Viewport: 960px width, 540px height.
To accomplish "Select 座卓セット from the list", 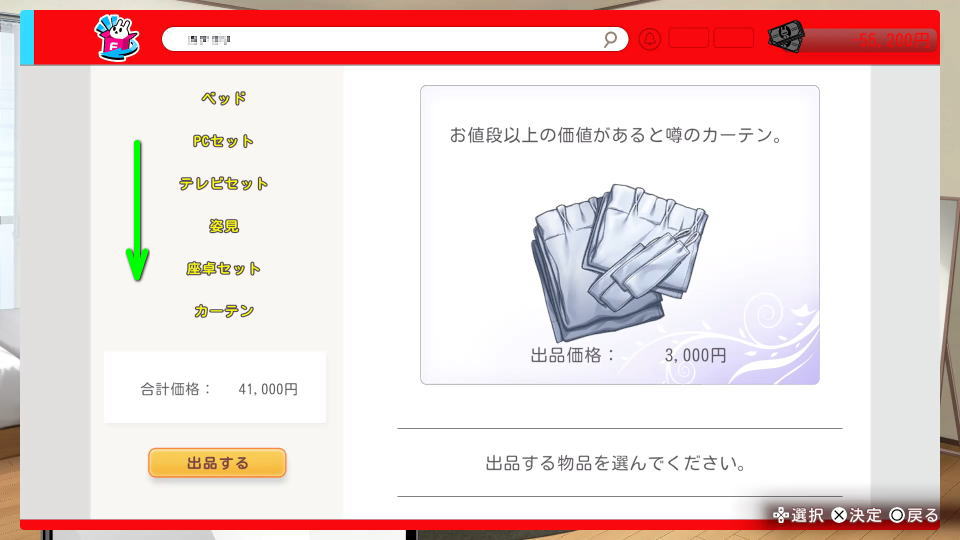I will (x=223, y=268).
